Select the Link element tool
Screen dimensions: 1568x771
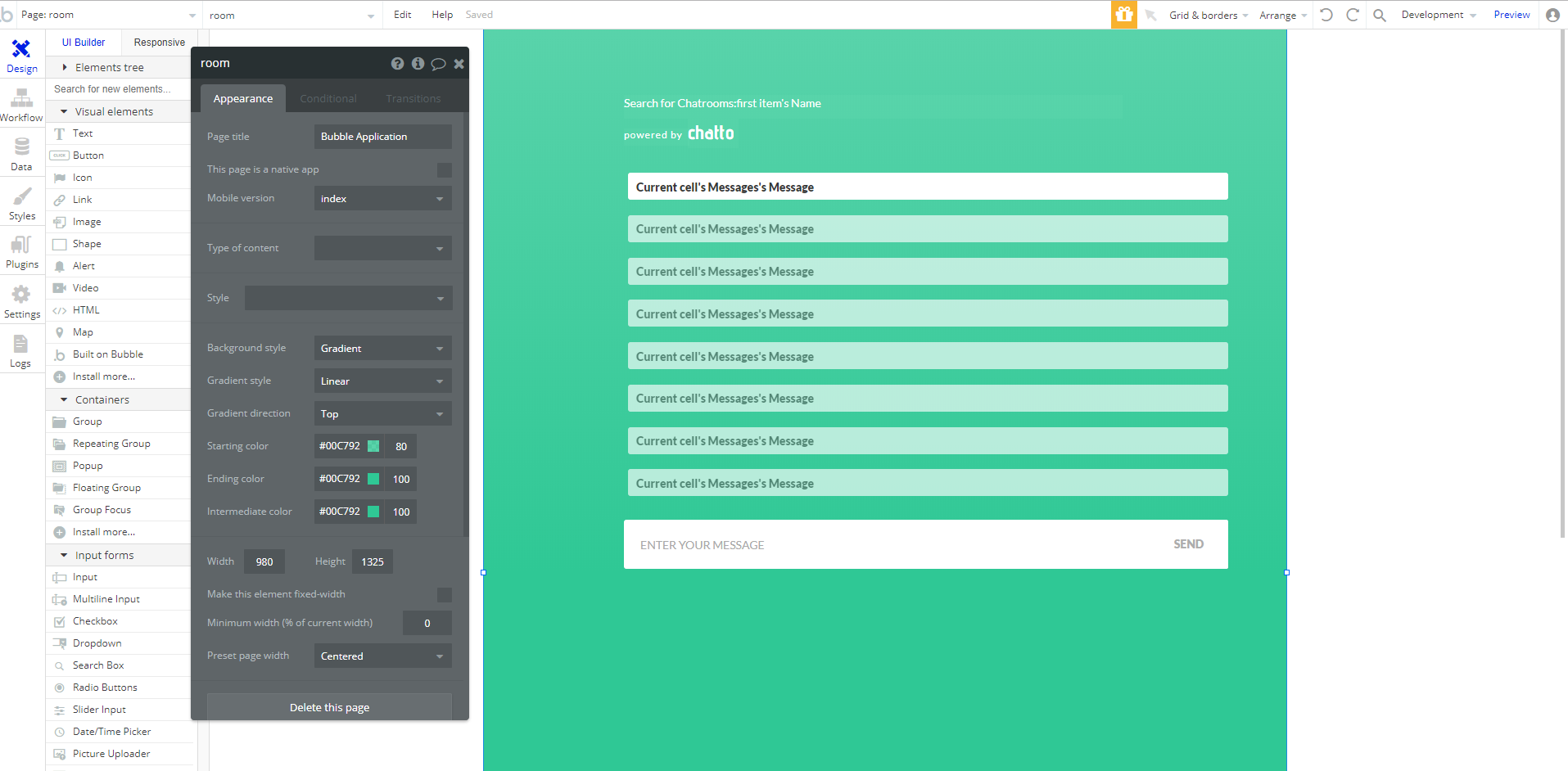[120, 200]
